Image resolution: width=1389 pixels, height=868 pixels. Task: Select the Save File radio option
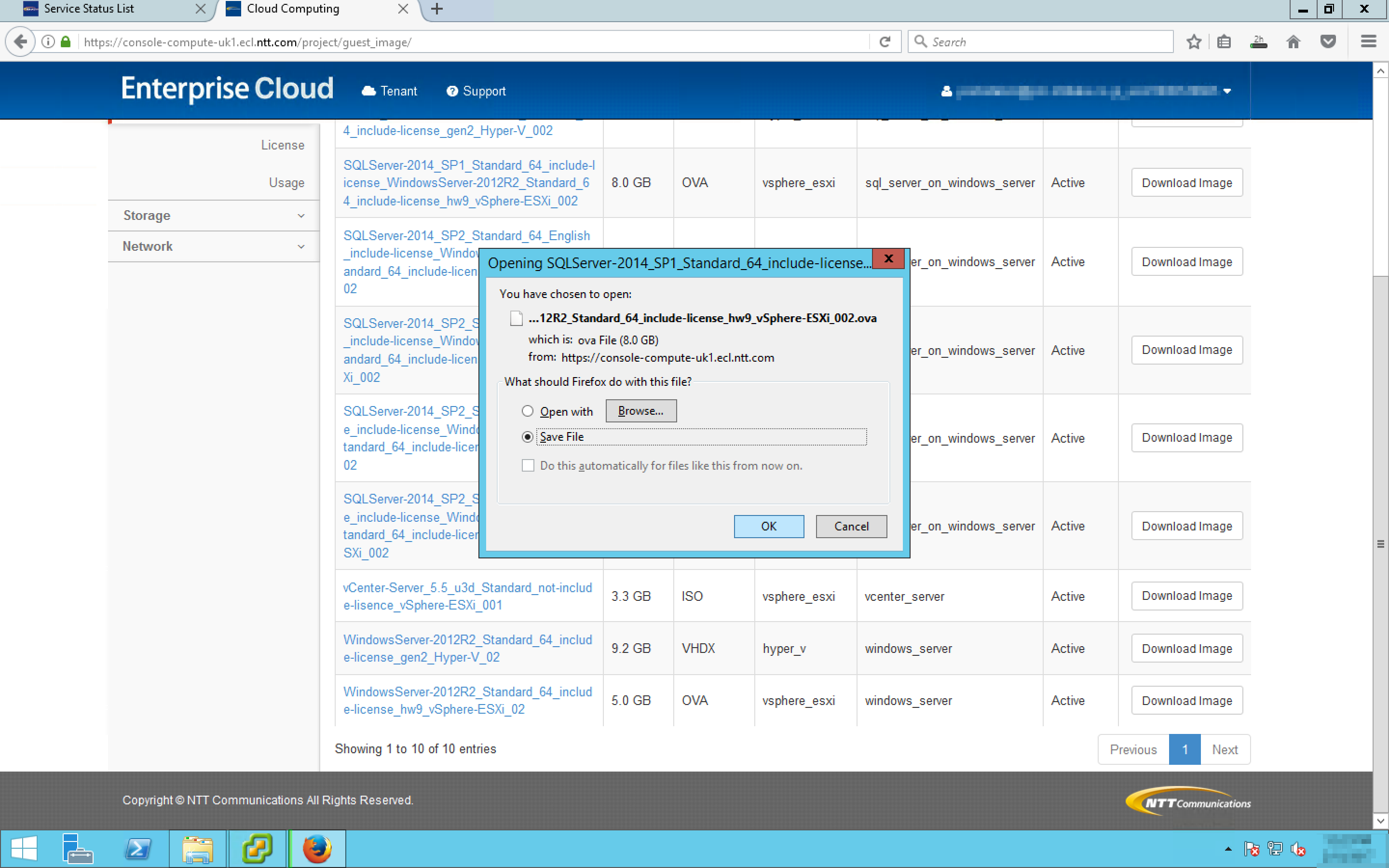[528, 437]
